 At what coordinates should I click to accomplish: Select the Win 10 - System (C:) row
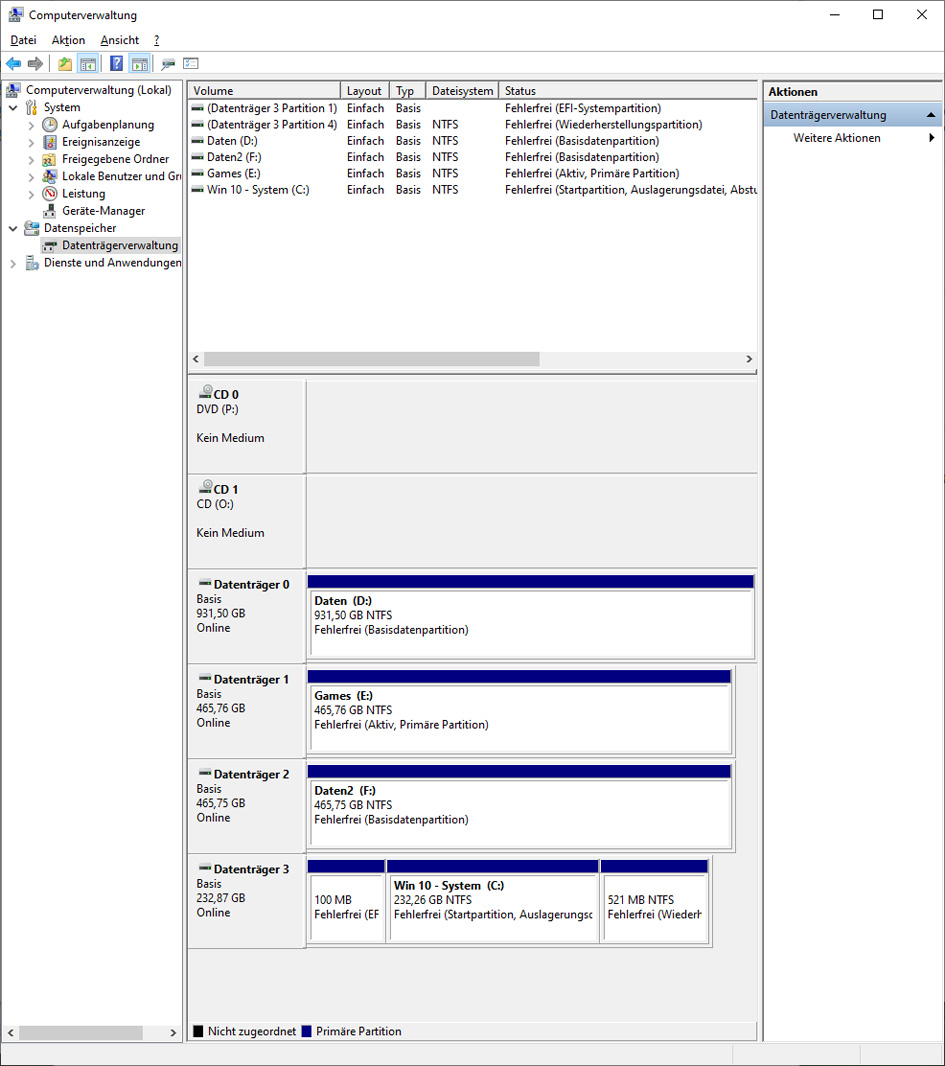[x=472, y=190]
